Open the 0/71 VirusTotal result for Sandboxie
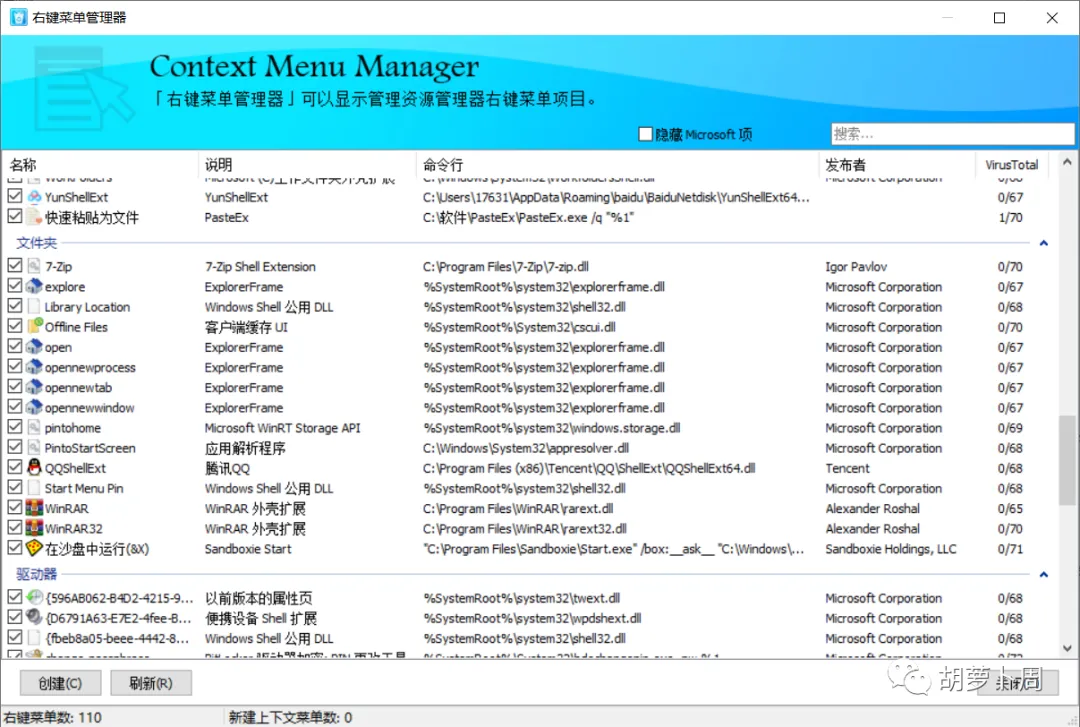Screen dimensions: 1080x727 pos(1010,549)
